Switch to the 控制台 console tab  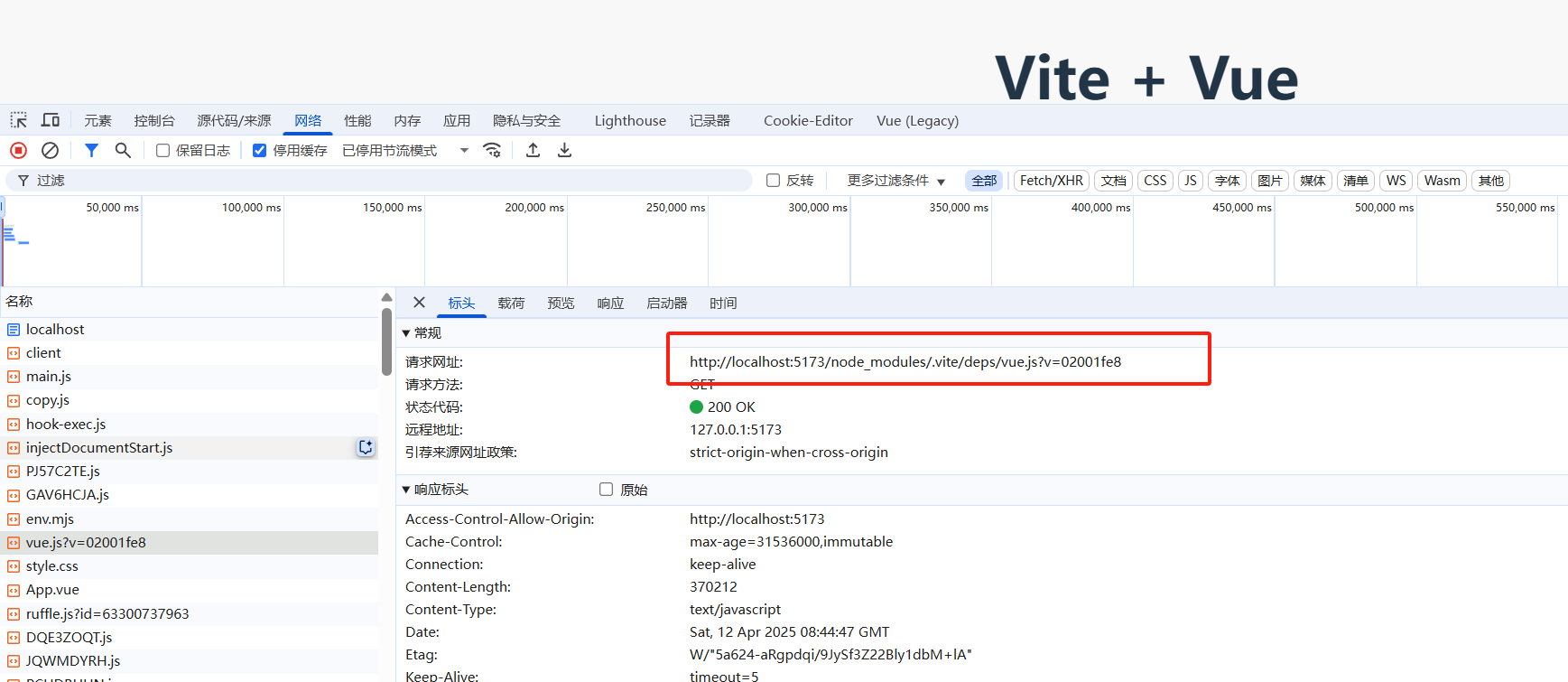click(x=154, y=120)
